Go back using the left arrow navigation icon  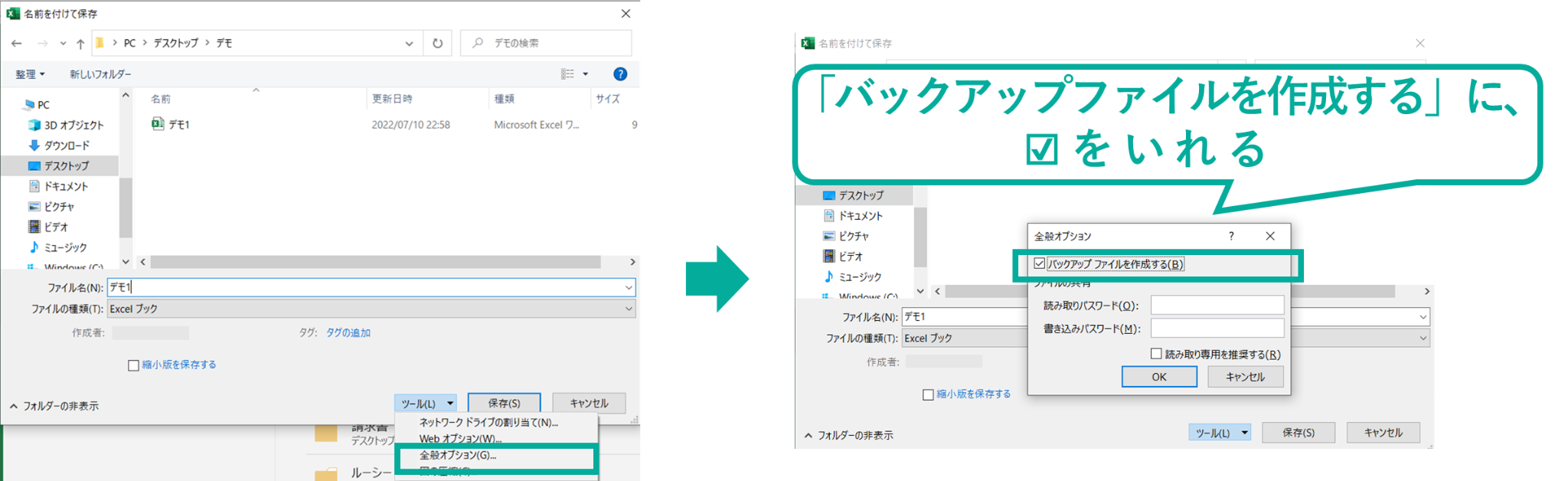(x=17, y=44)
